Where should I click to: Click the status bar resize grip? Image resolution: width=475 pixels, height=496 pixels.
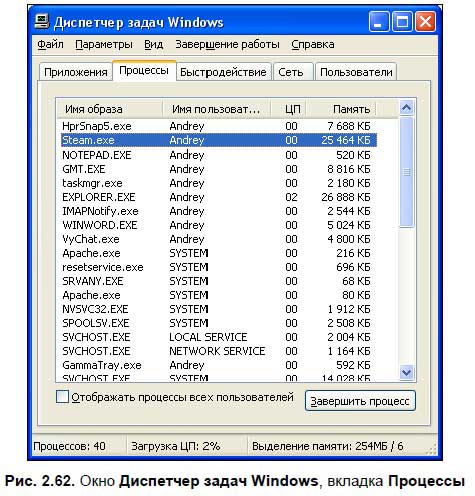point(432,449)
